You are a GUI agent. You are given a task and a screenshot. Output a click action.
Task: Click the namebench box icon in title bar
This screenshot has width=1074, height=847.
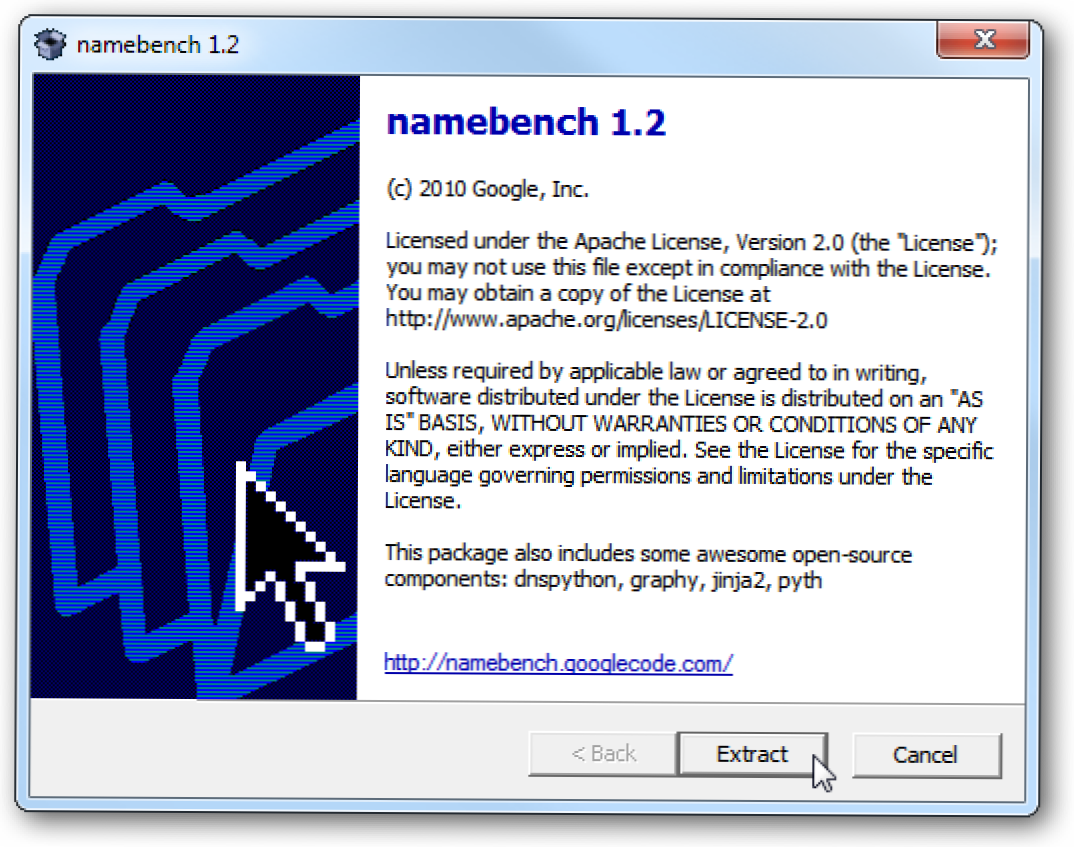click(50, 45)
